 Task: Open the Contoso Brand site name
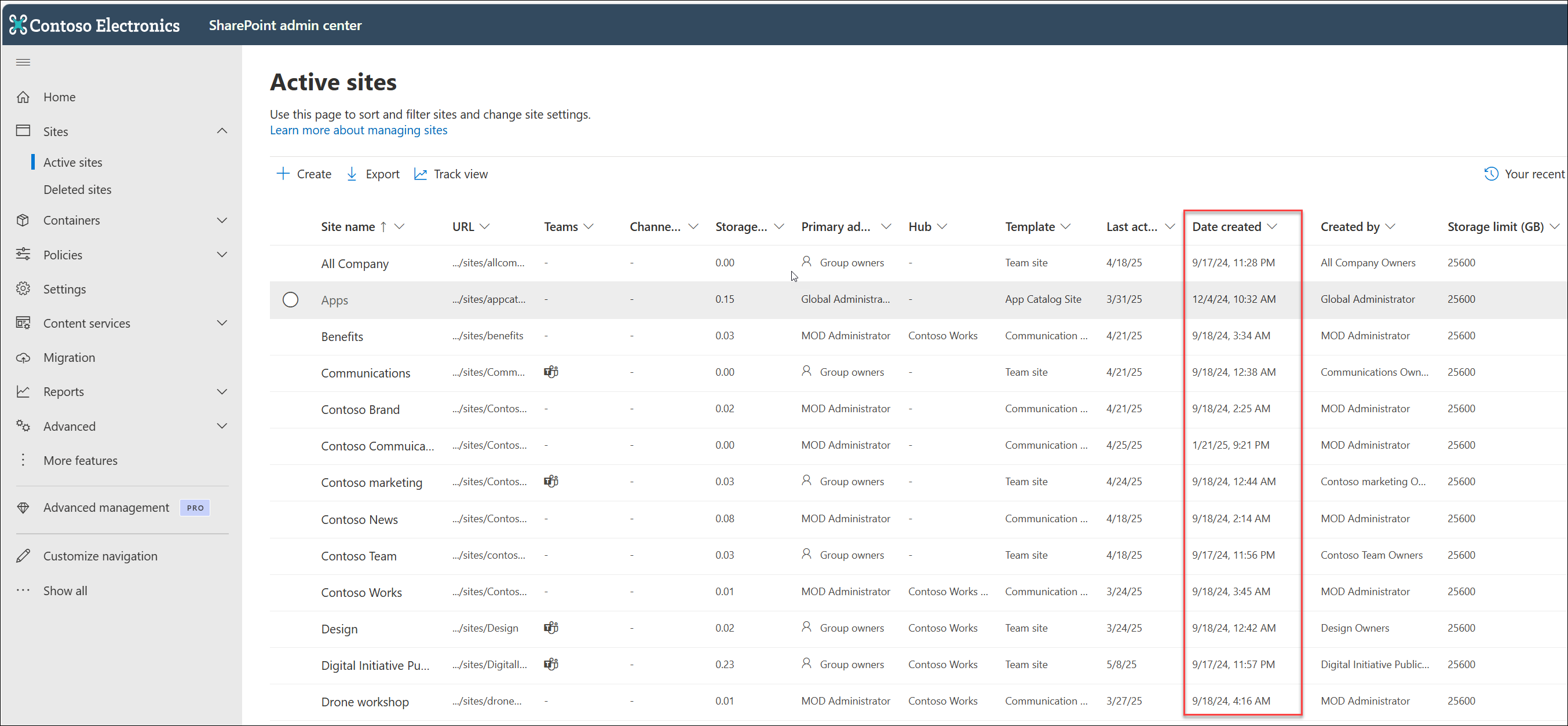pos(360,409)
